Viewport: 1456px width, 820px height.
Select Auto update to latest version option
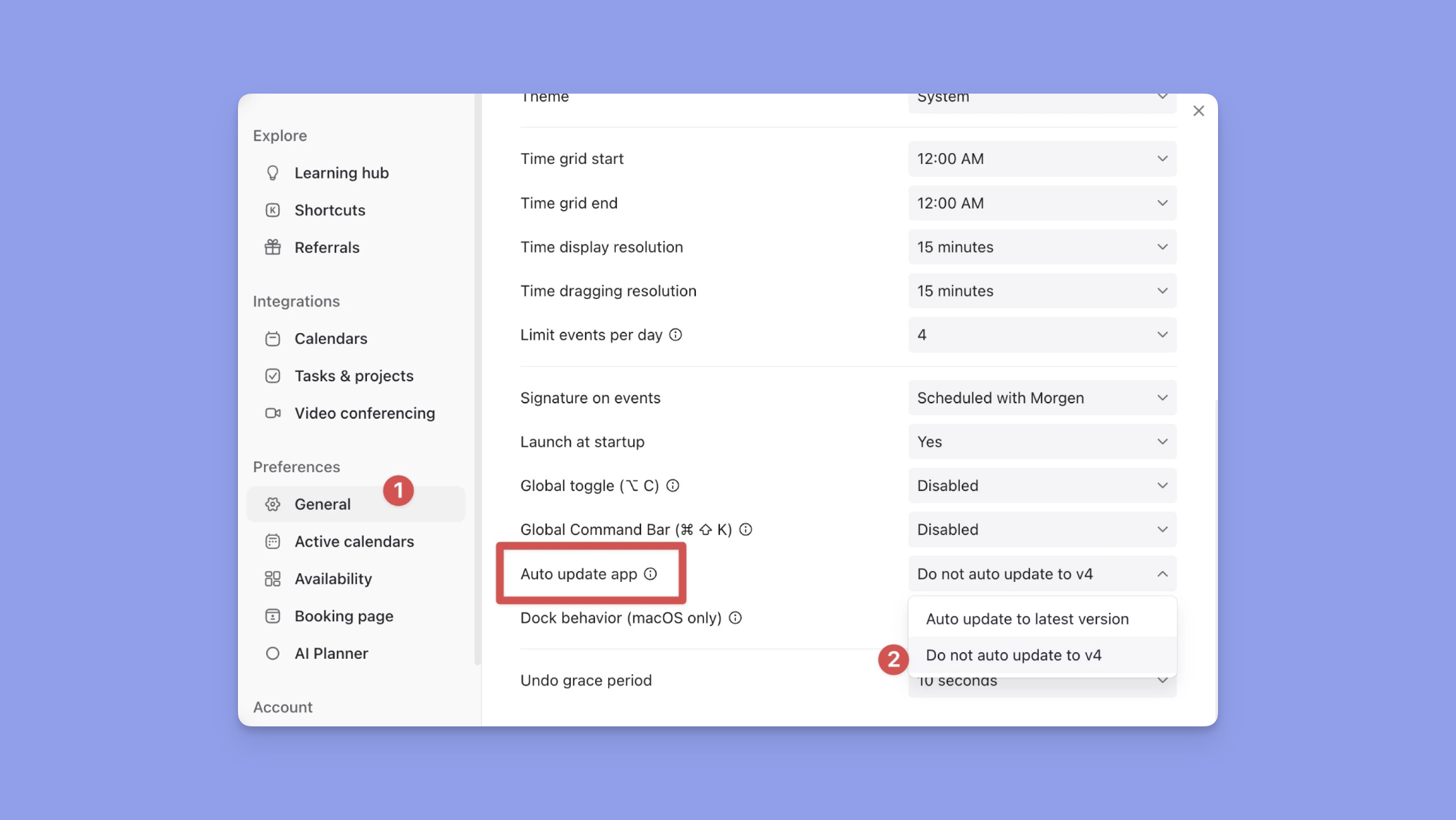click(x=1027, y=619)
